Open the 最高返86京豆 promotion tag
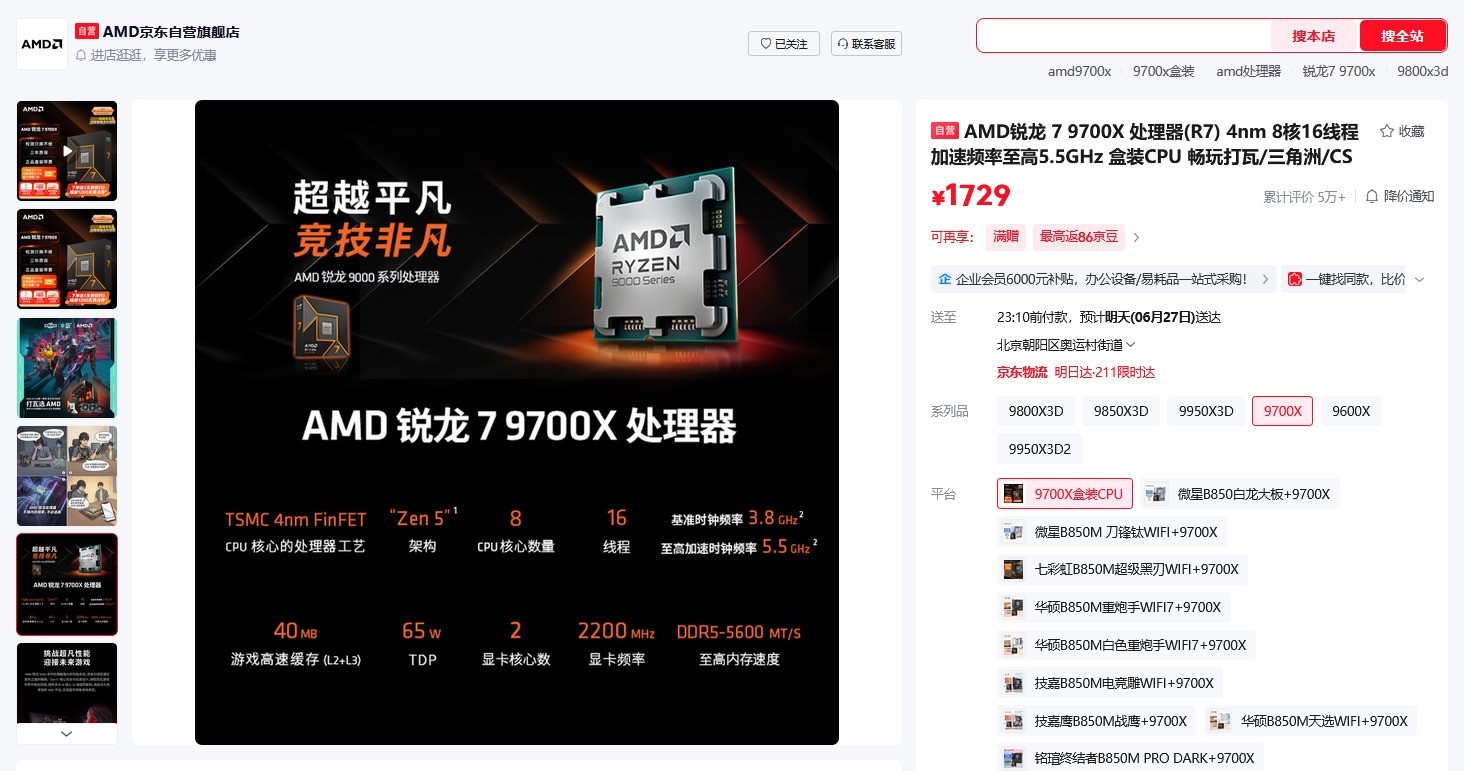 [1079, 237]
